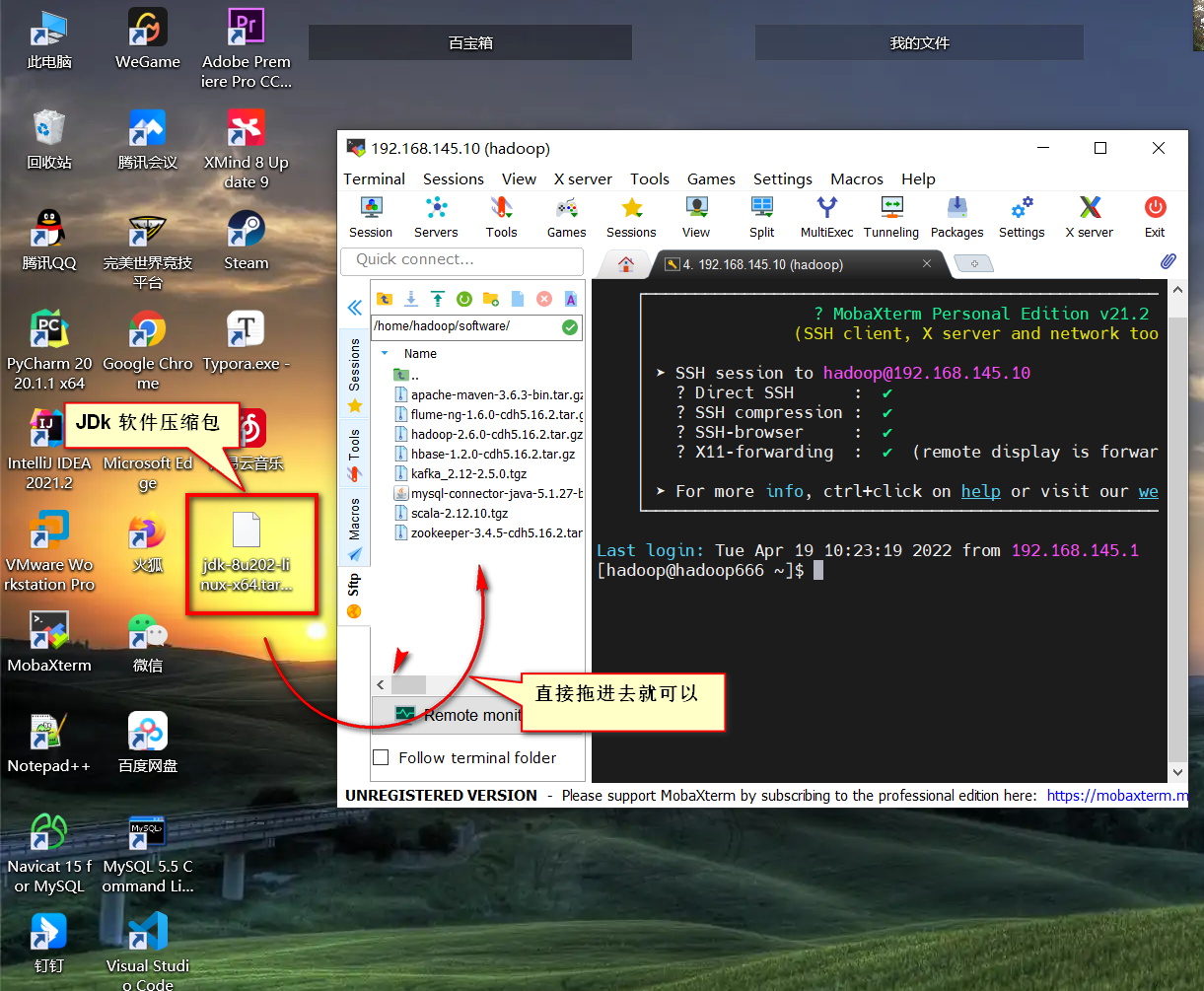Screen dimensions: 1204x991
Task: Select flume-ng-1.6.0-cdh5.16.2.tar.gz file
Action: tap(488, 414)
